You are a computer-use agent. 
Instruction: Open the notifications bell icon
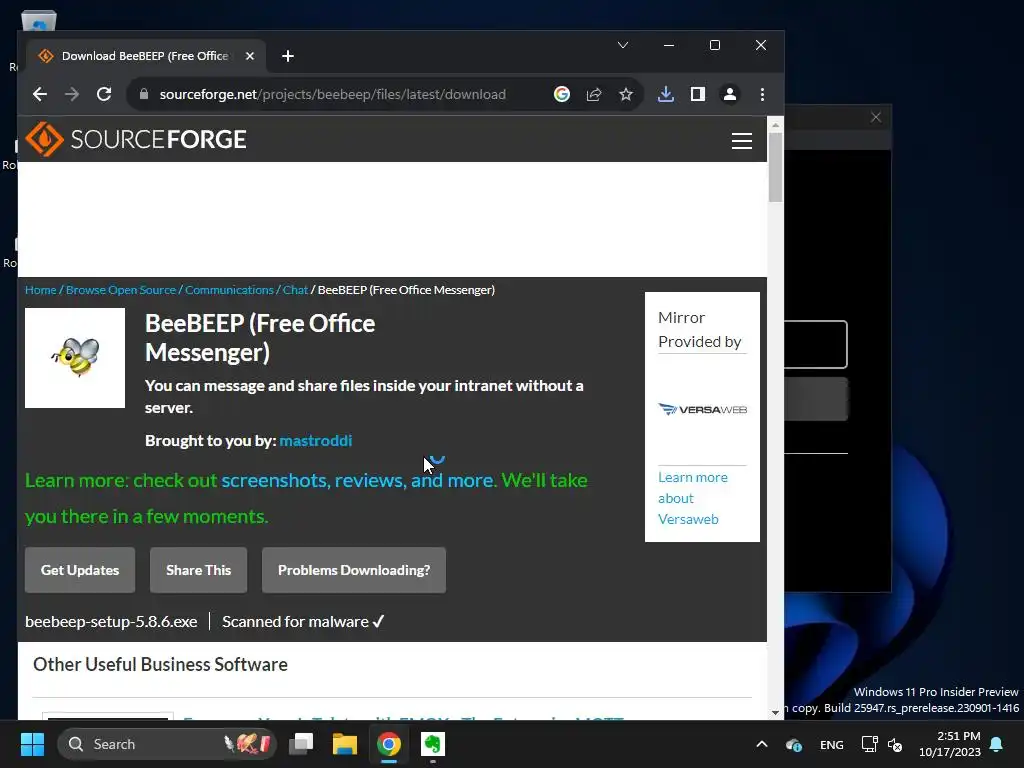pyautogui.click(x=997, y=744)
